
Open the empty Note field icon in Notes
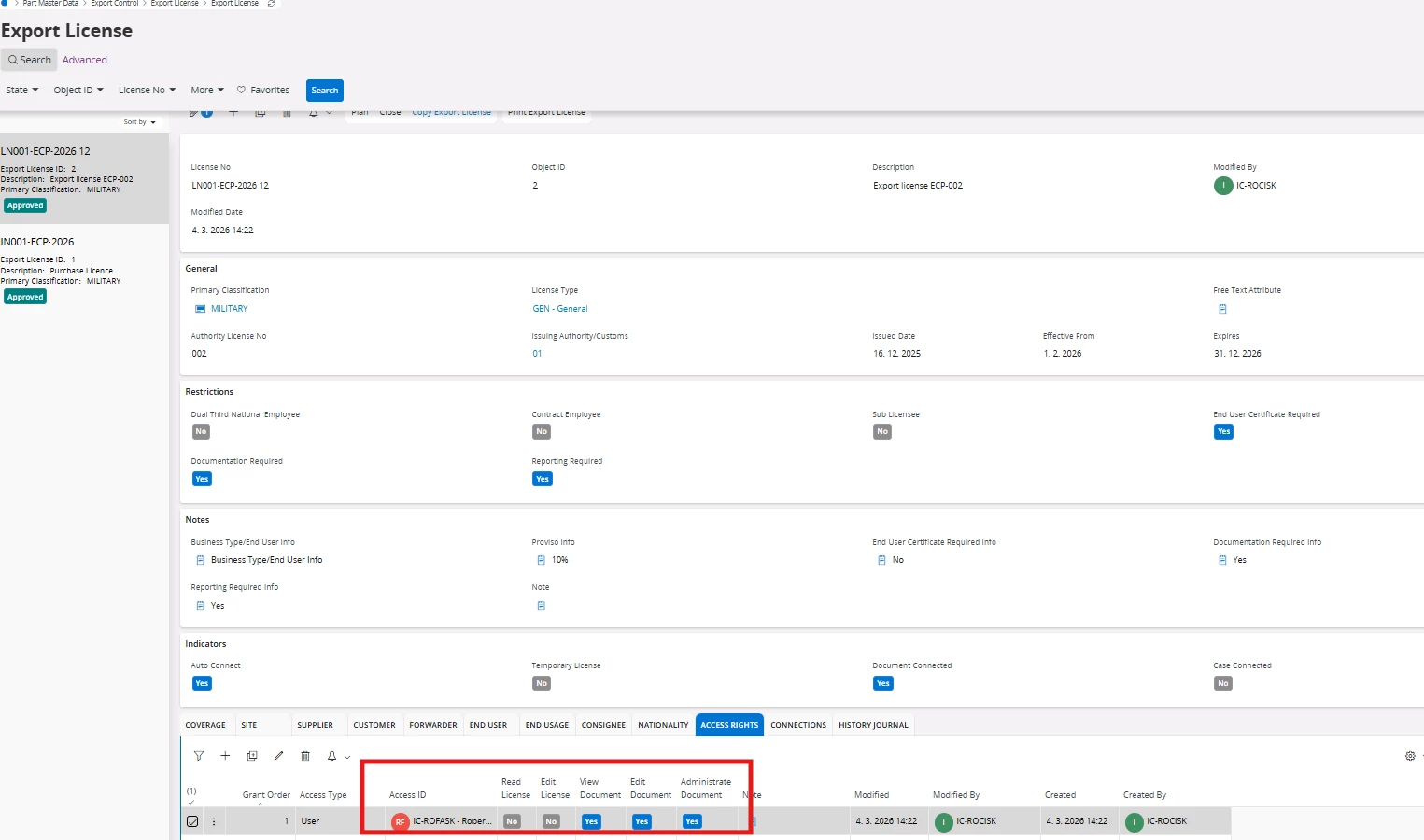pyautogui.click(x=541, y=606)
